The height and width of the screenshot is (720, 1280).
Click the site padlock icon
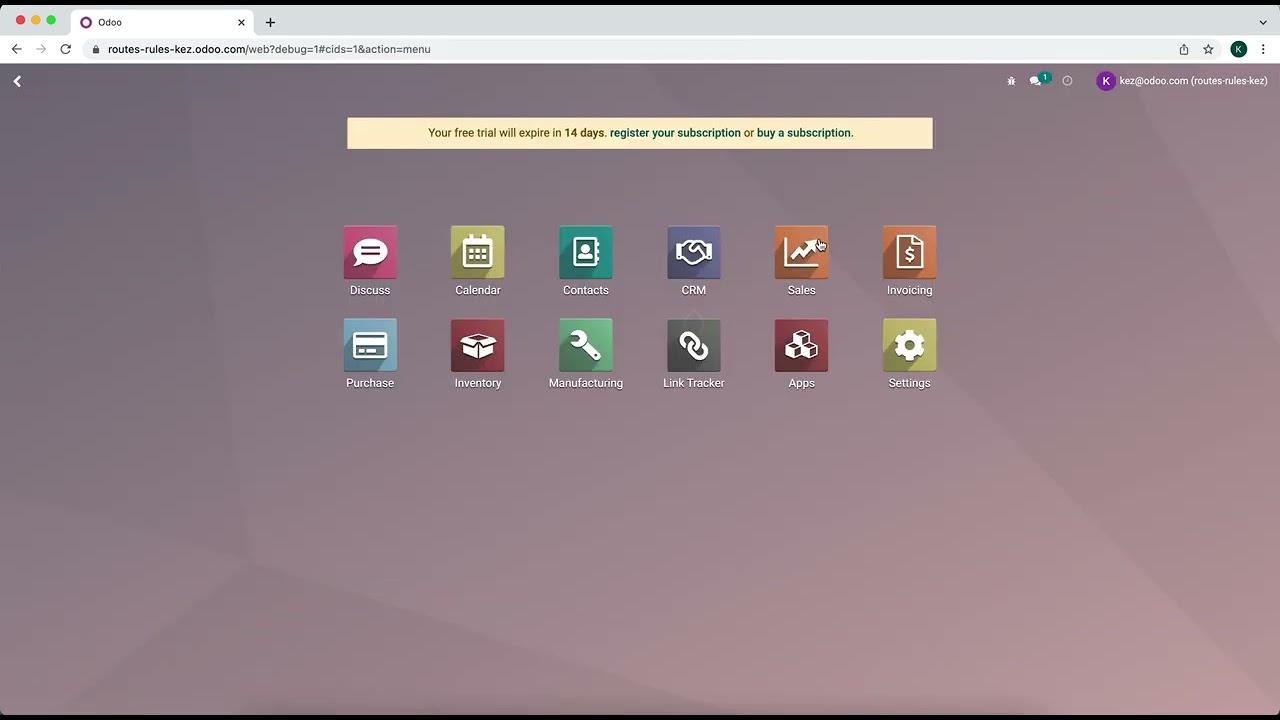pyautogui.click(x=96, y=49)
